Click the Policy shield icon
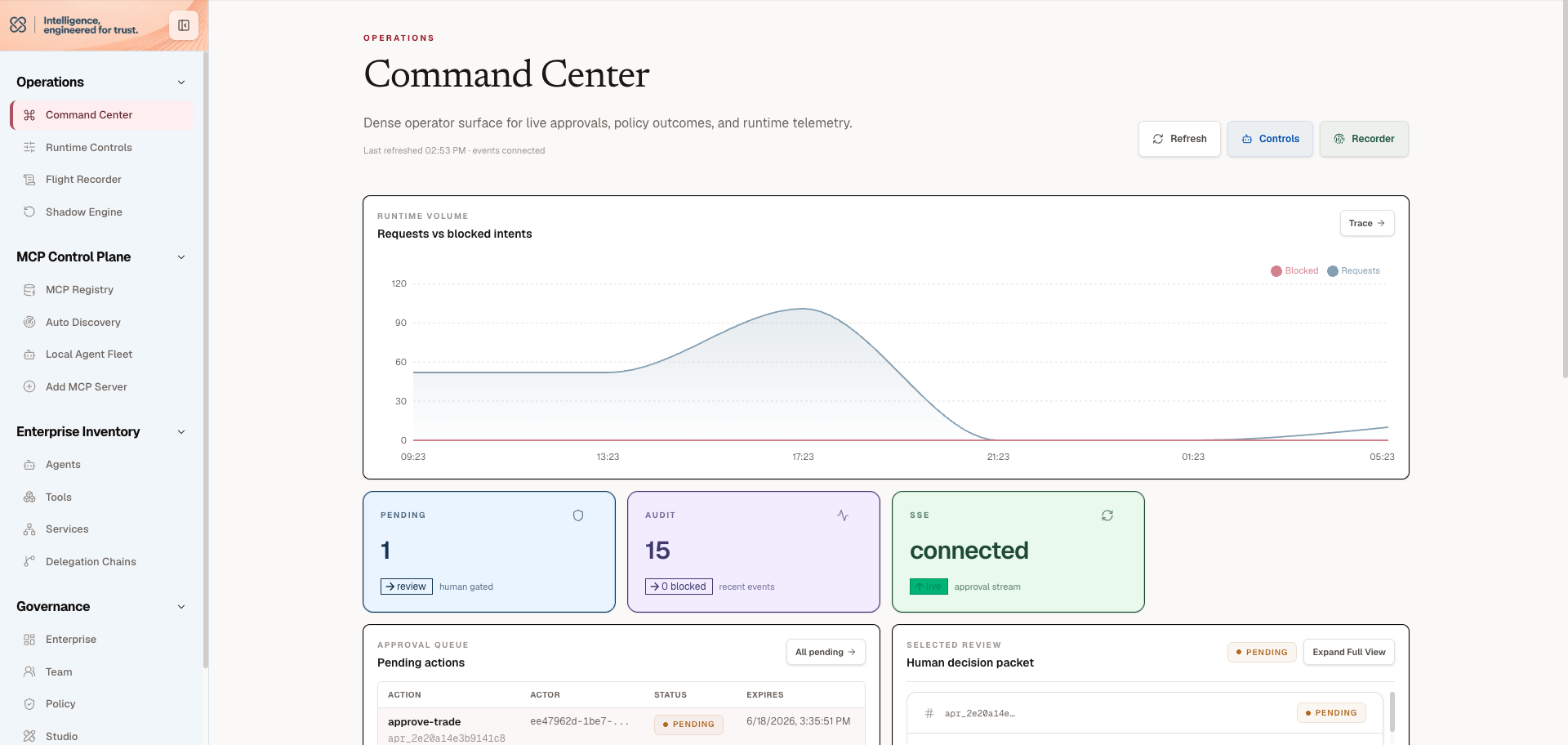1568x745 pixels. tap(29, 704)
